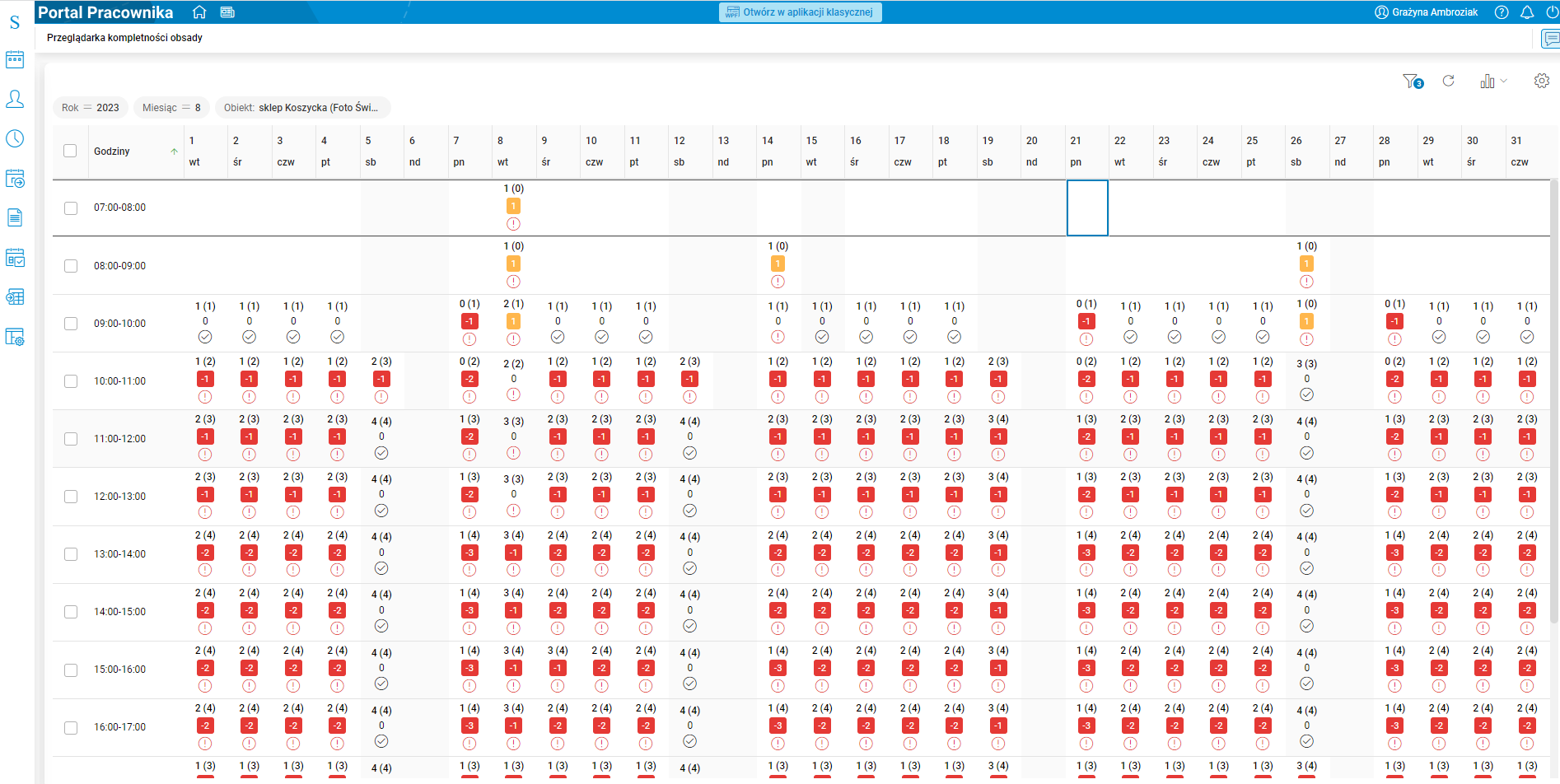Click the day 19 sb column header
The height and width of the screenshot is (784, 1560).
coord(998,152)
